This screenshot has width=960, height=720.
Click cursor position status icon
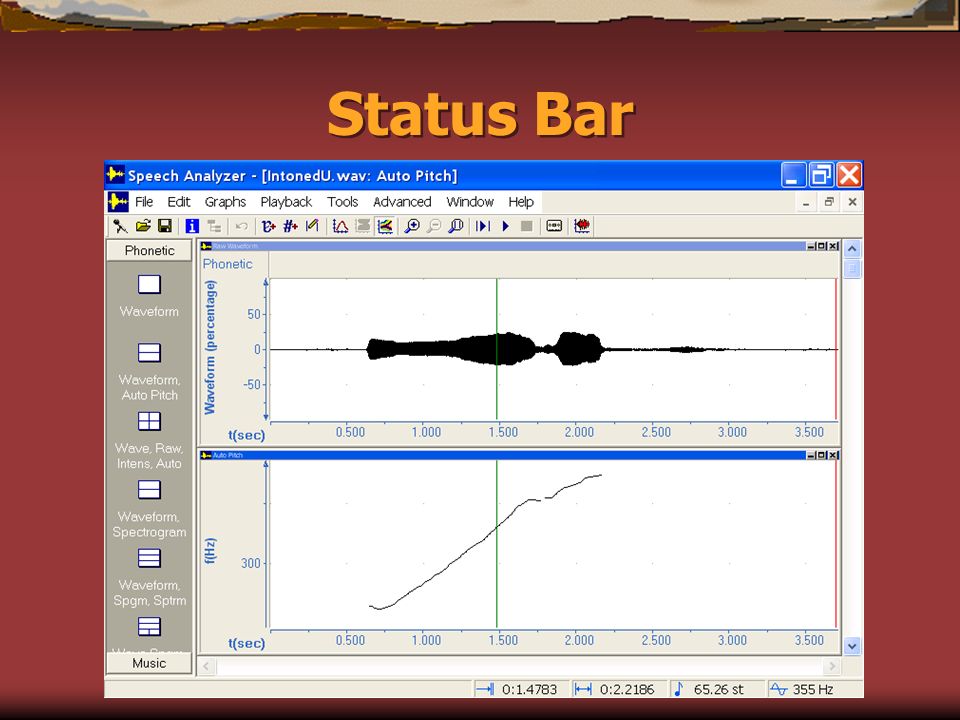[485, 689]
